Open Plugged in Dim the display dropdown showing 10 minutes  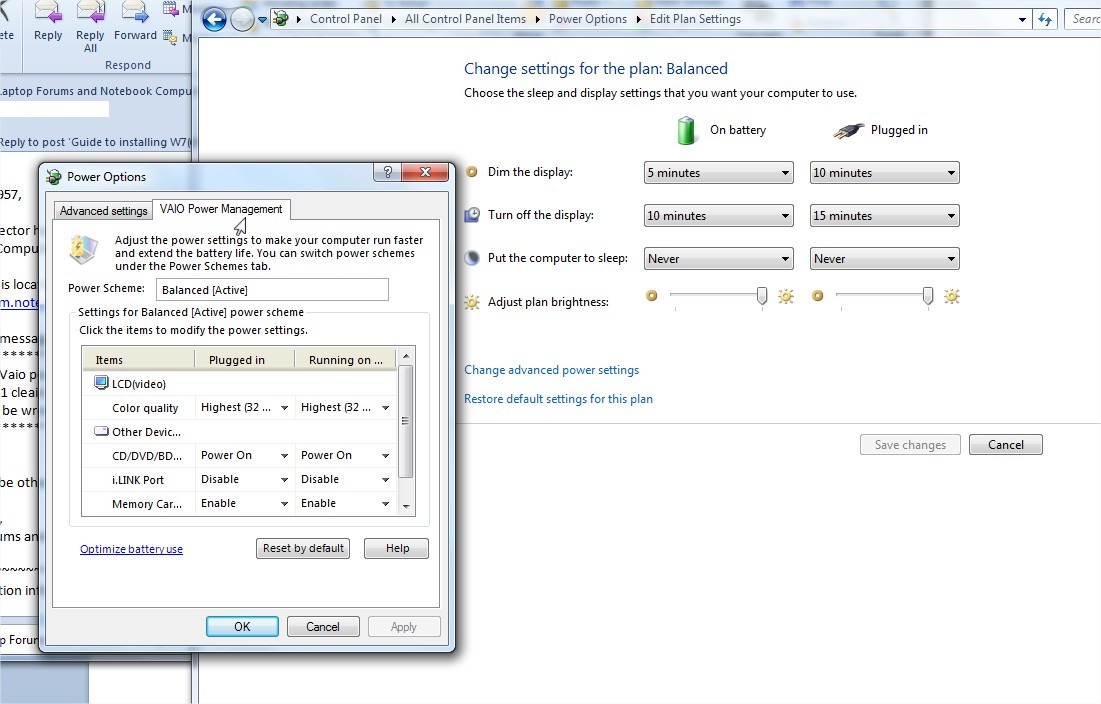click(885, 173)
